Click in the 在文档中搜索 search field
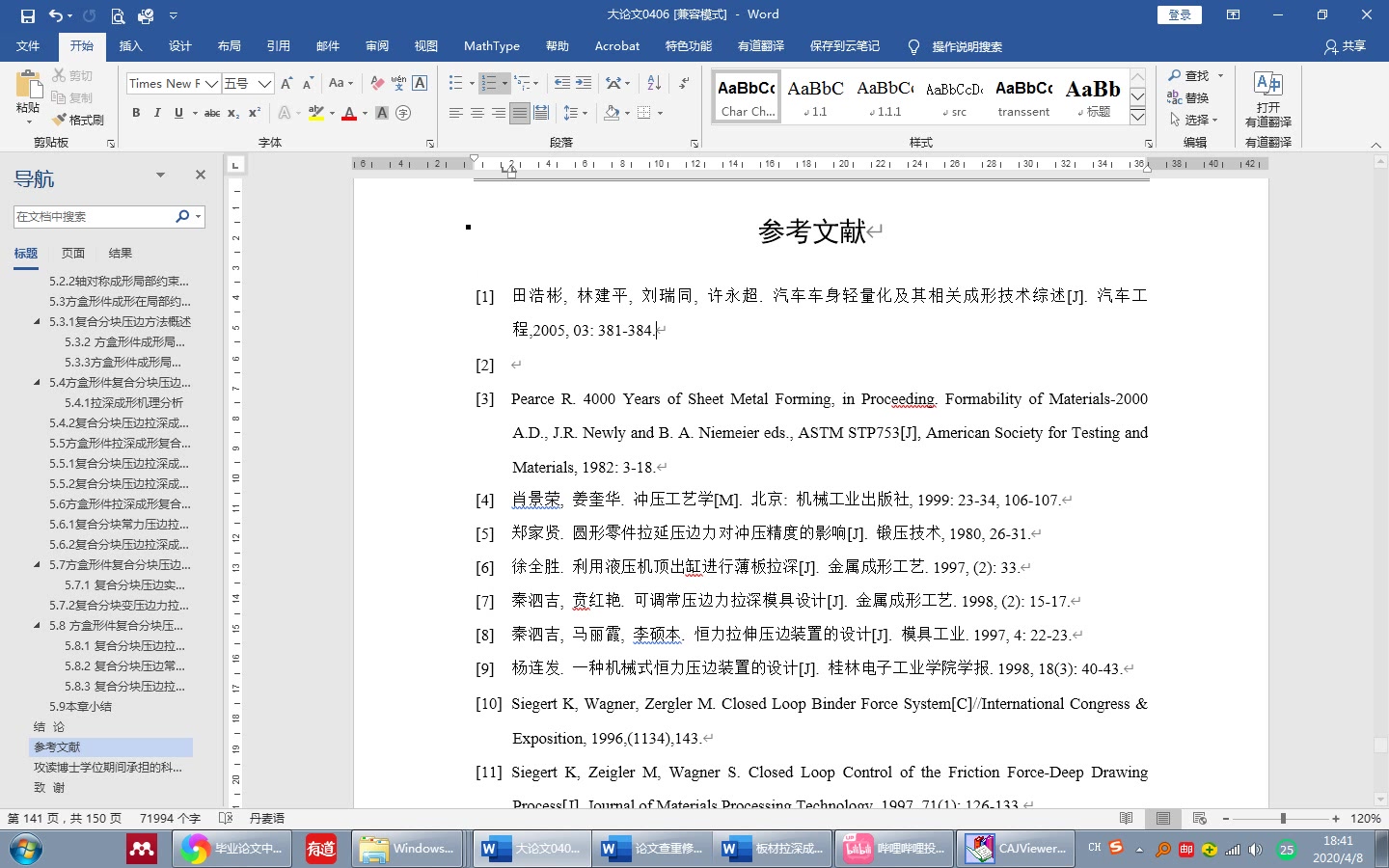 click(95, 217)
